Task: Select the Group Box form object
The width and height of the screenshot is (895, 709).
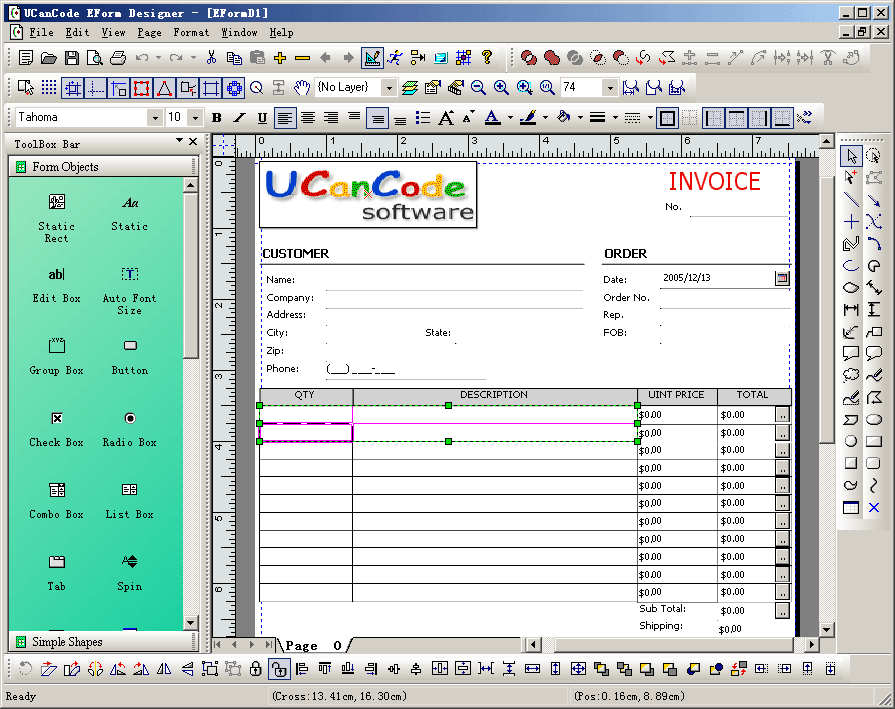Action: [x=56, y=357]
